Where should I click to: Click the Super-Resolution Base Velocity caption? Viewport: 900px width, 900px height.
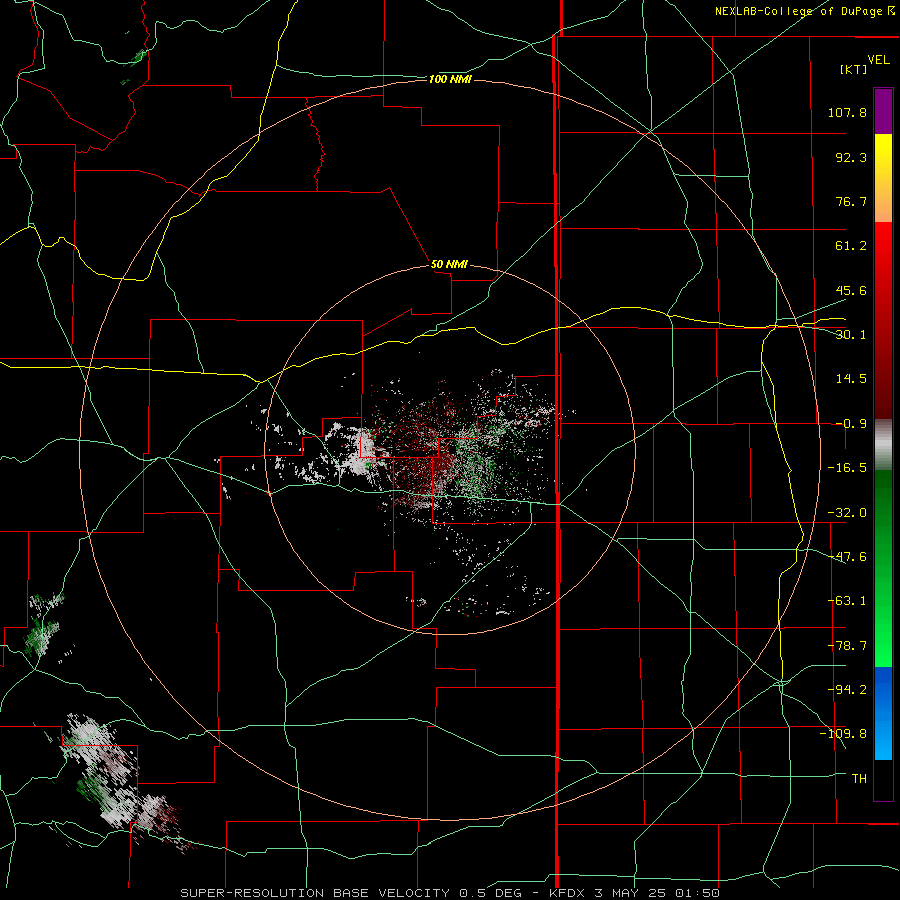[449, 893]
